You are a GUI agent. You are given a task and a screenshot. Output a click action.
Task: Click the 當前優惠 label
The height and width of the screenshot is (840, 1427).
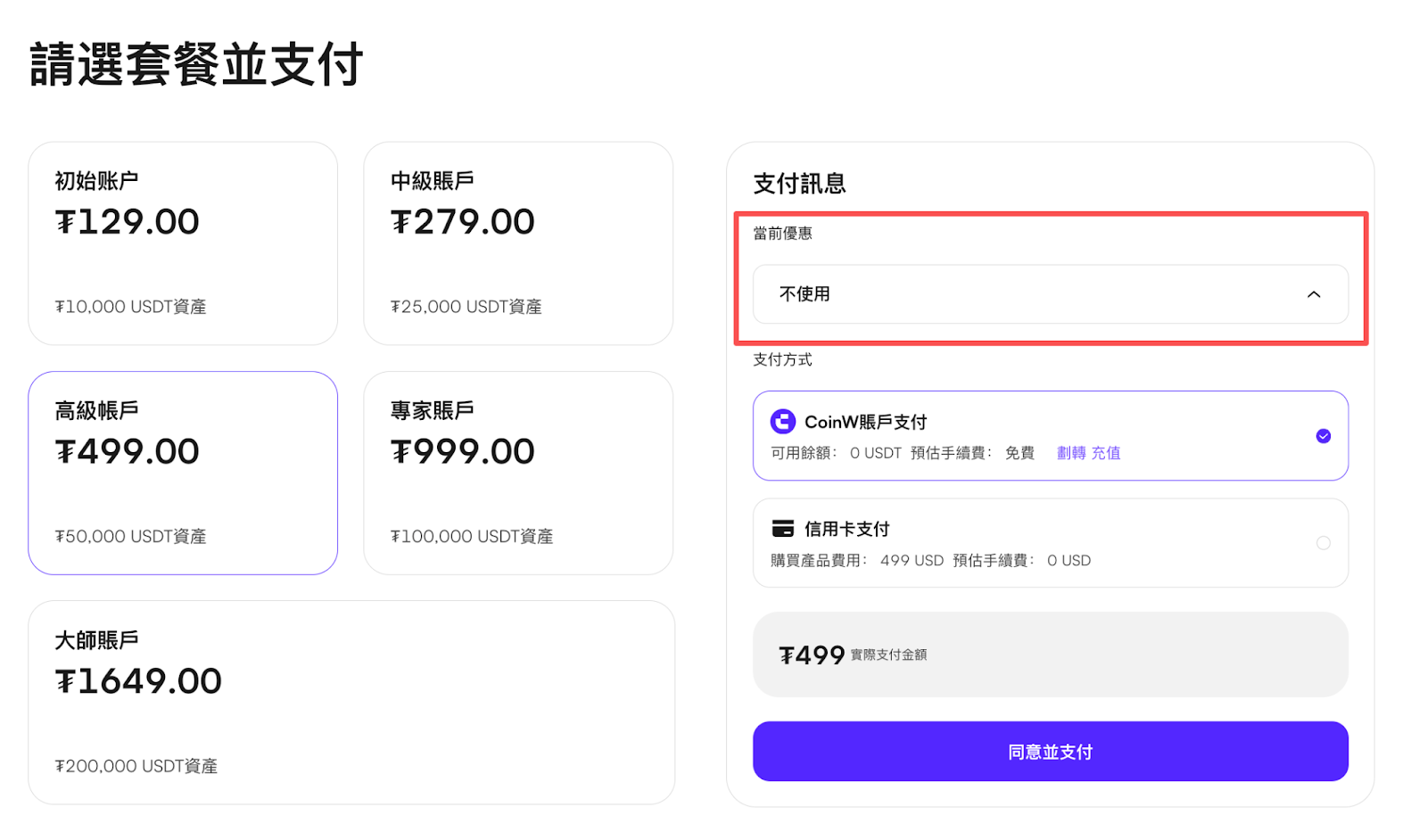point(782,234)
